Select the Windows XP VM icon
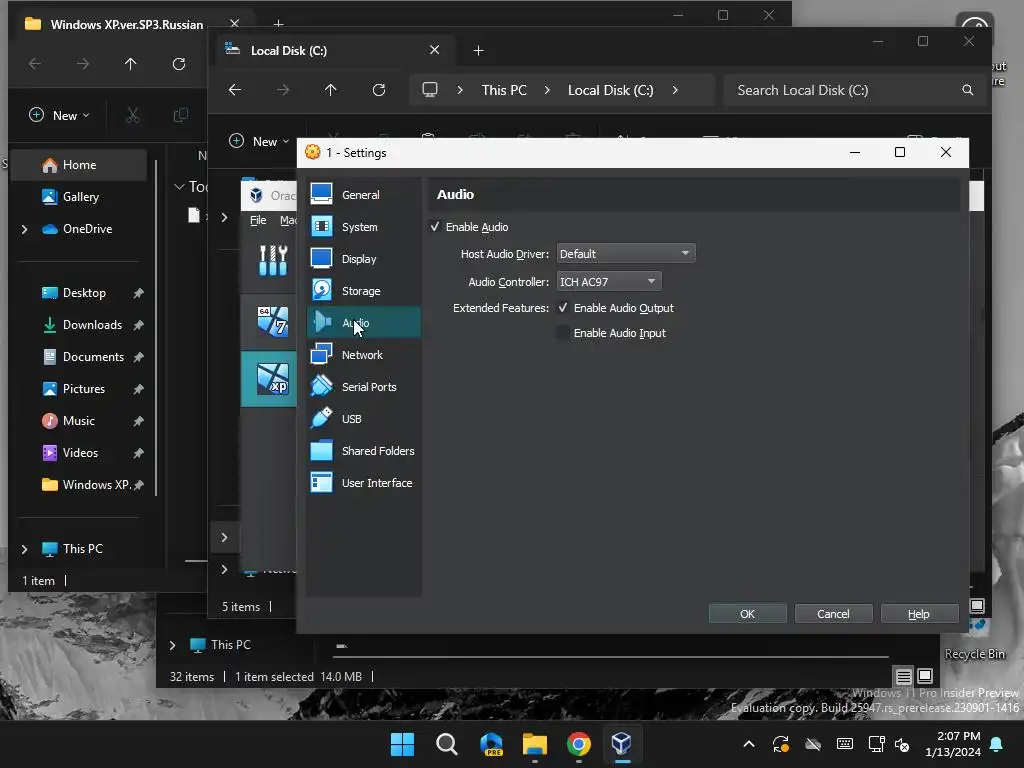The image size is (1024, 768). click(273, 379)
